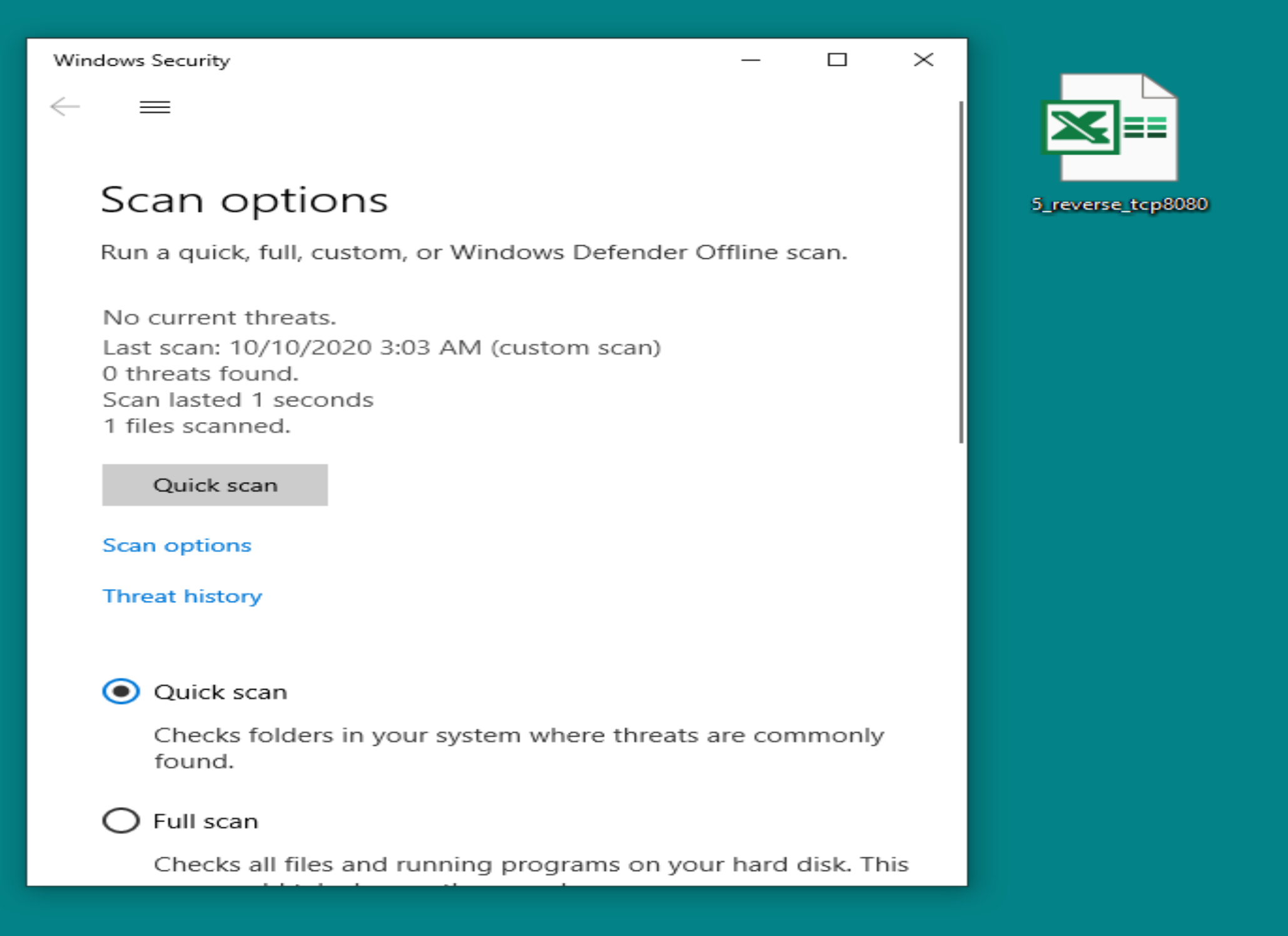Maximize the Windows Security window
Viewport: 1288px width, 936px height.
click(x=837, y=60)
